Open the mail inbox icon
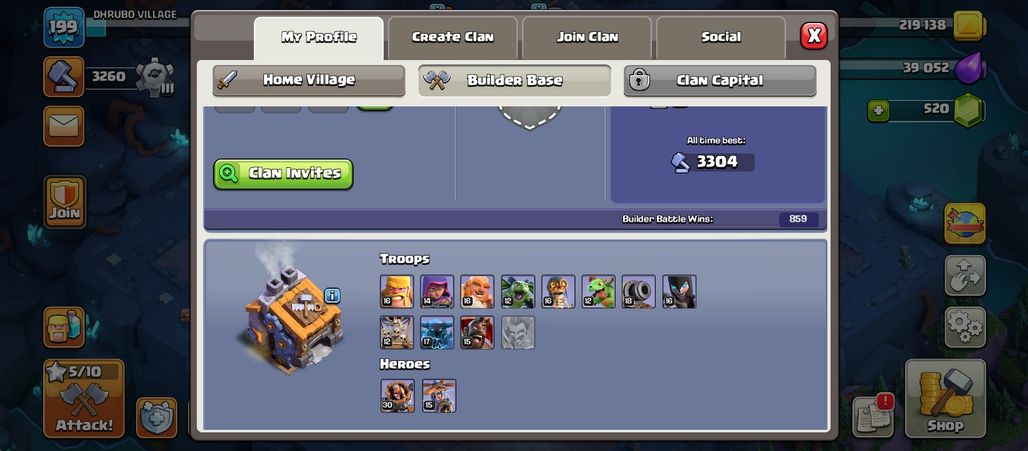Viewport: 1028px width, 451px height. [x=64, y=126]
